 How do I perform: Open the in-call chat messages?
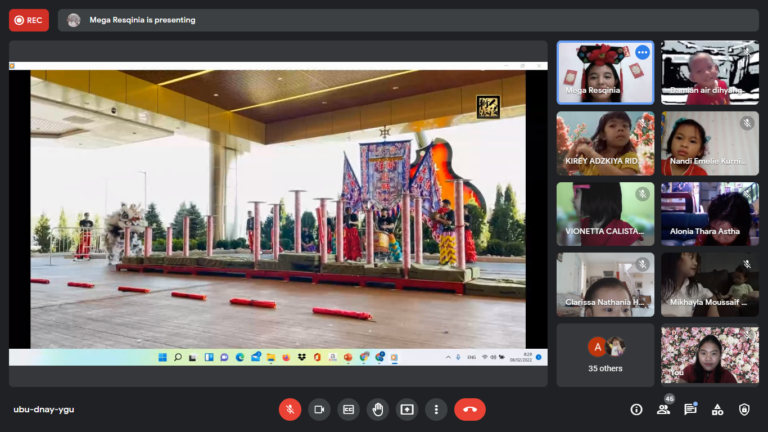(x=690, y=409)
